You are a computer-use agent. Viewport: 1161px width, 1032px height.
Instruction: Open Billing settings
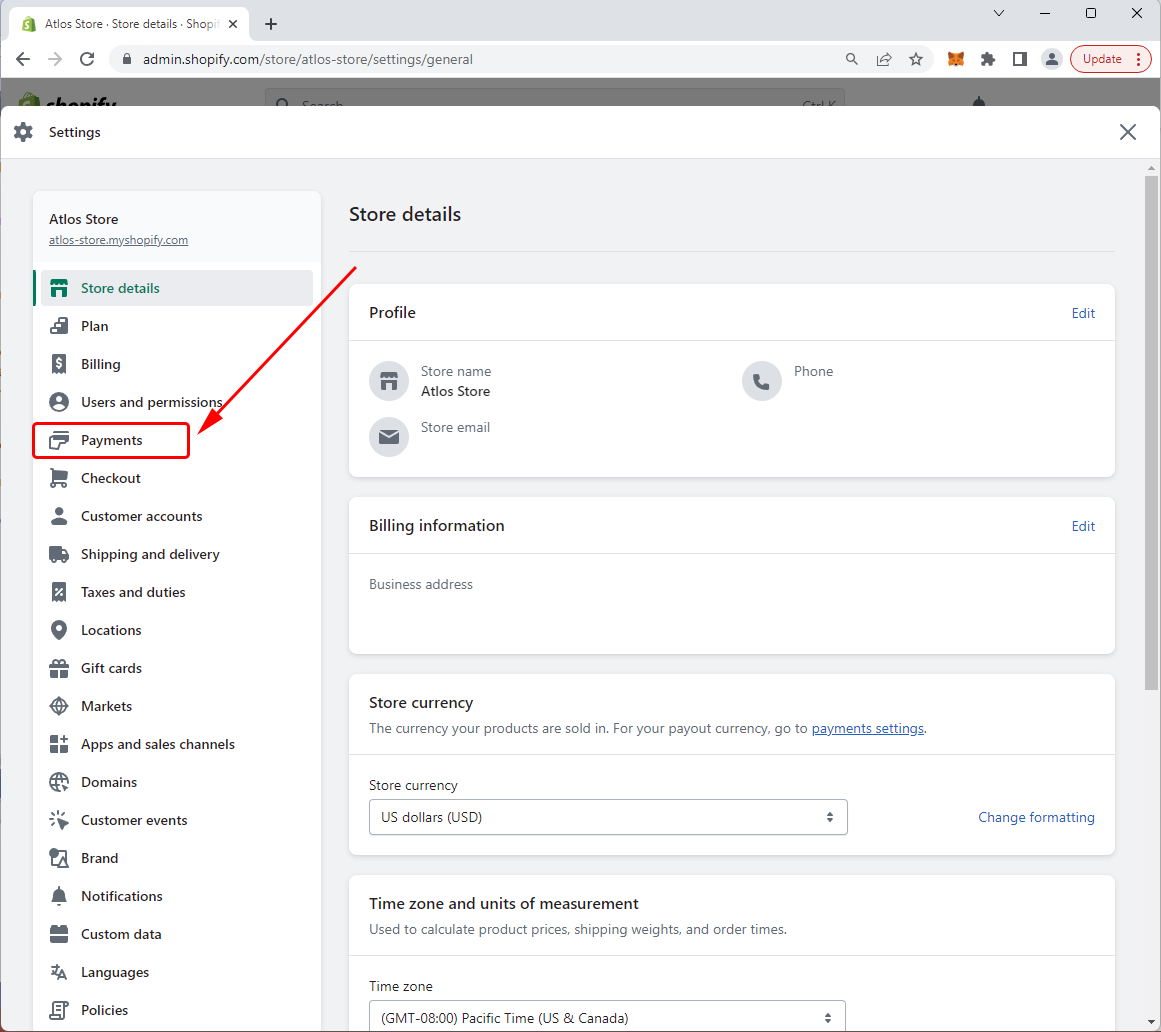click(177, 364)
